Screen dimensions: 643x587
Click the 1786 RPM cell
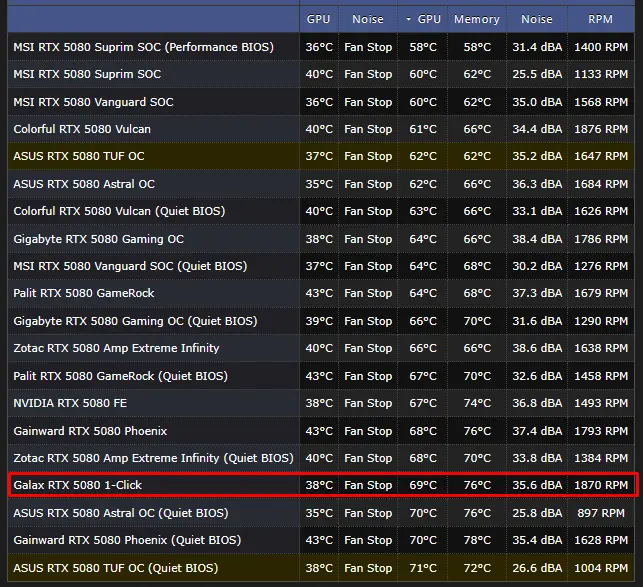[601, 239]
